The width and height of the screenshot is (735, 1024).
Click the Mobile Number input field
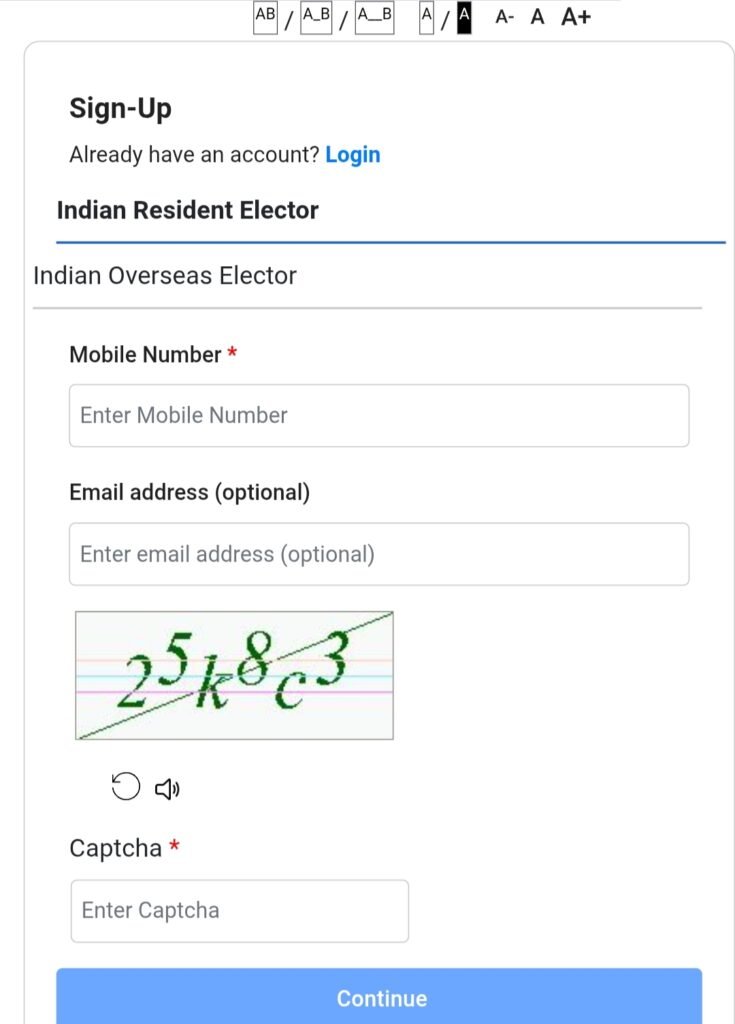[x=379, y=415]
